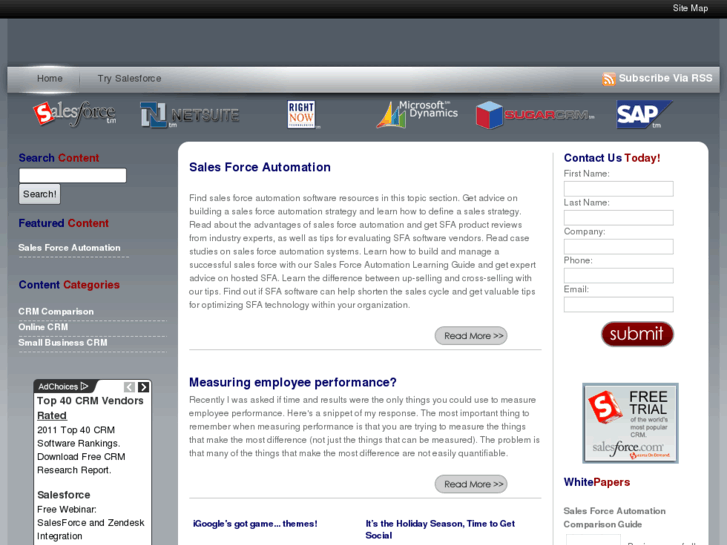The height and width of the screenshot is (545, 727).
Task: Click the red submit button
Action: click(x=637, y=334)
